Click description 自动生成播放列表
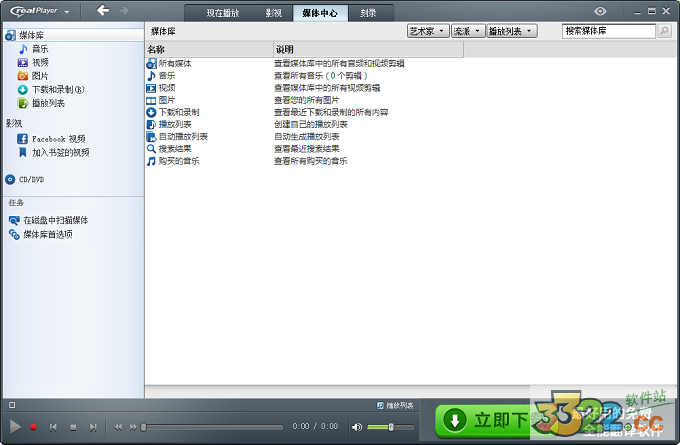680x445 pixels. coord(307,137)
